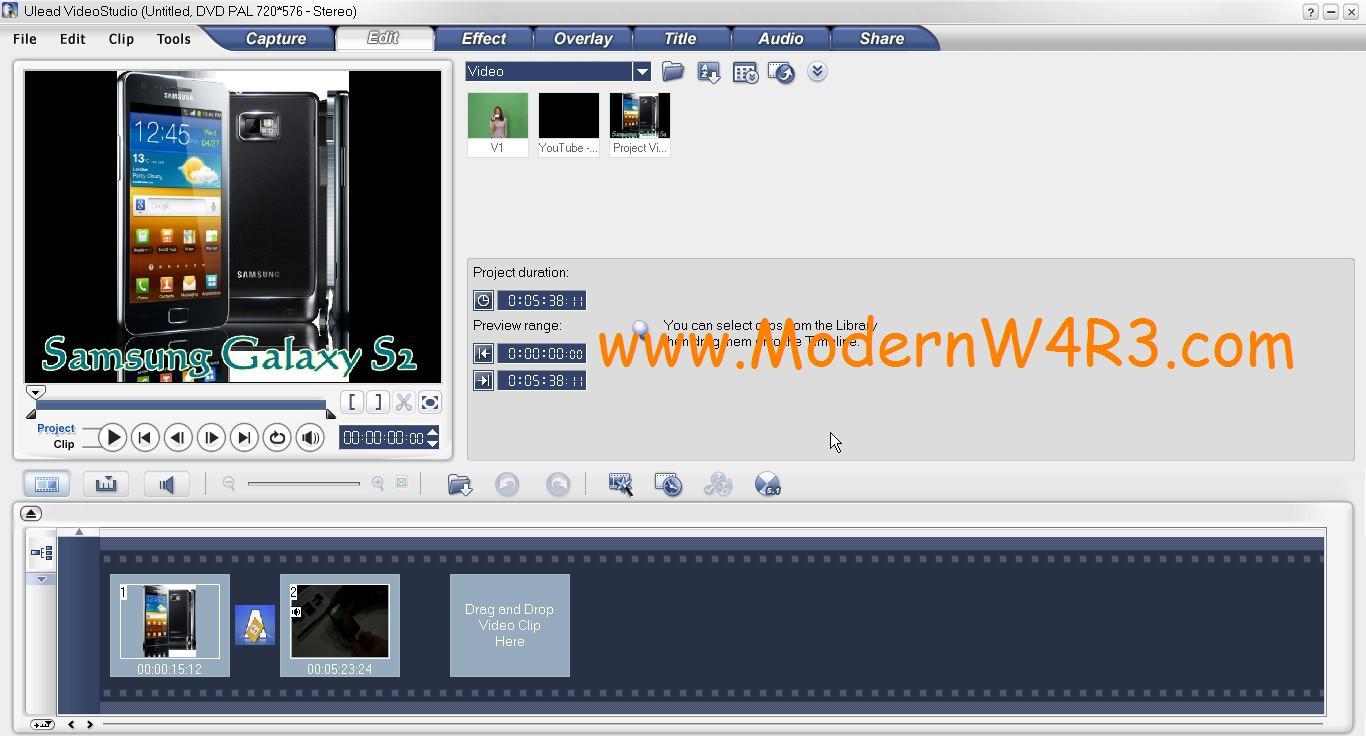Export clip from library icon
Viewport: 1366px width, 736px height.
[x=781, y=72]
